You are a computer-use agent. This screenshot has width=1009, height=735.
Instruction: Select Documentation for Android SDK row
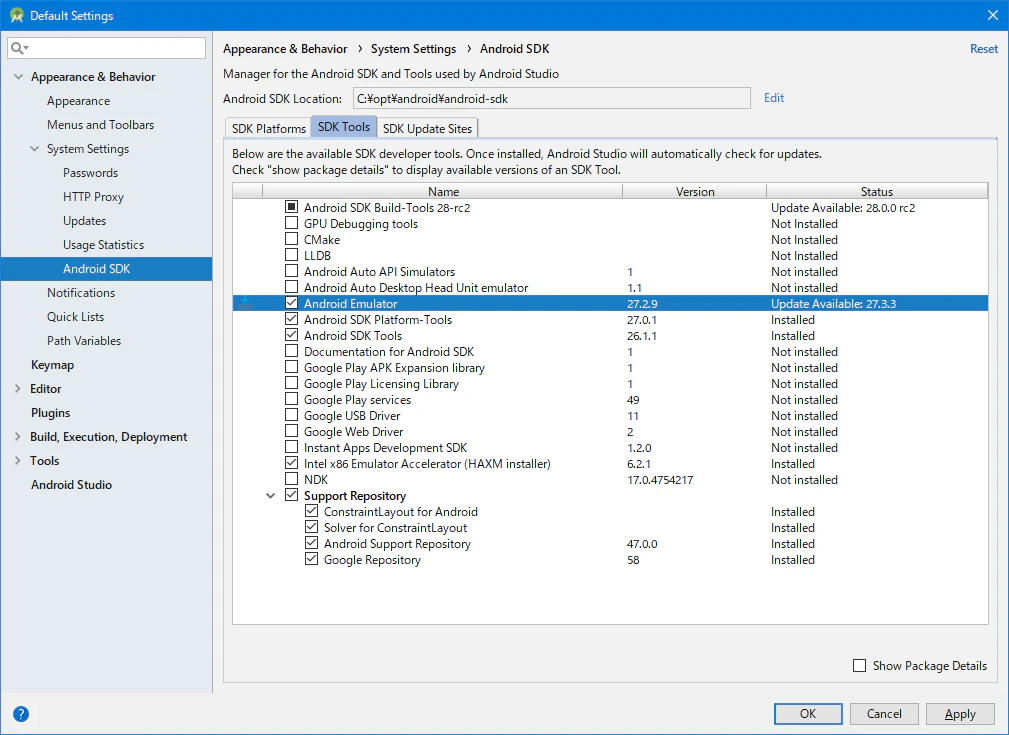point(610,351)
